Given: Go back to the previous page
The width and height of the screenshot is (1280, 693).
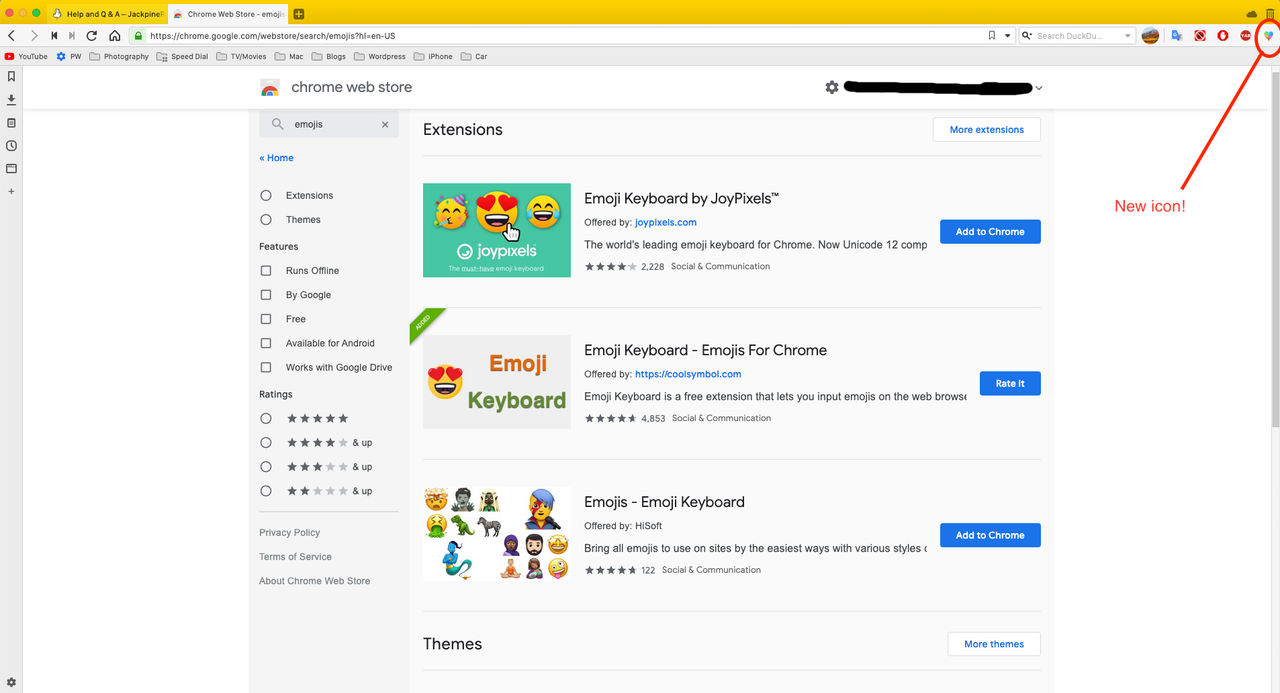Looking at the screenshot, I should [x=12, y=35].
